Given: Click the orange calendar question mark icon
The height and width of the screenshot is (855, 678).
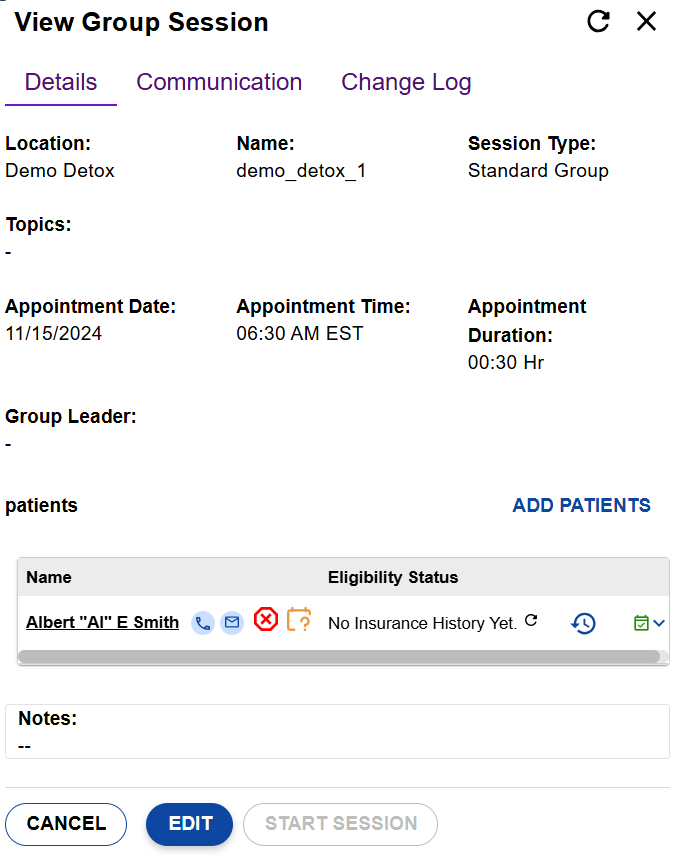Looking at the screenshot, I should 299,620.
